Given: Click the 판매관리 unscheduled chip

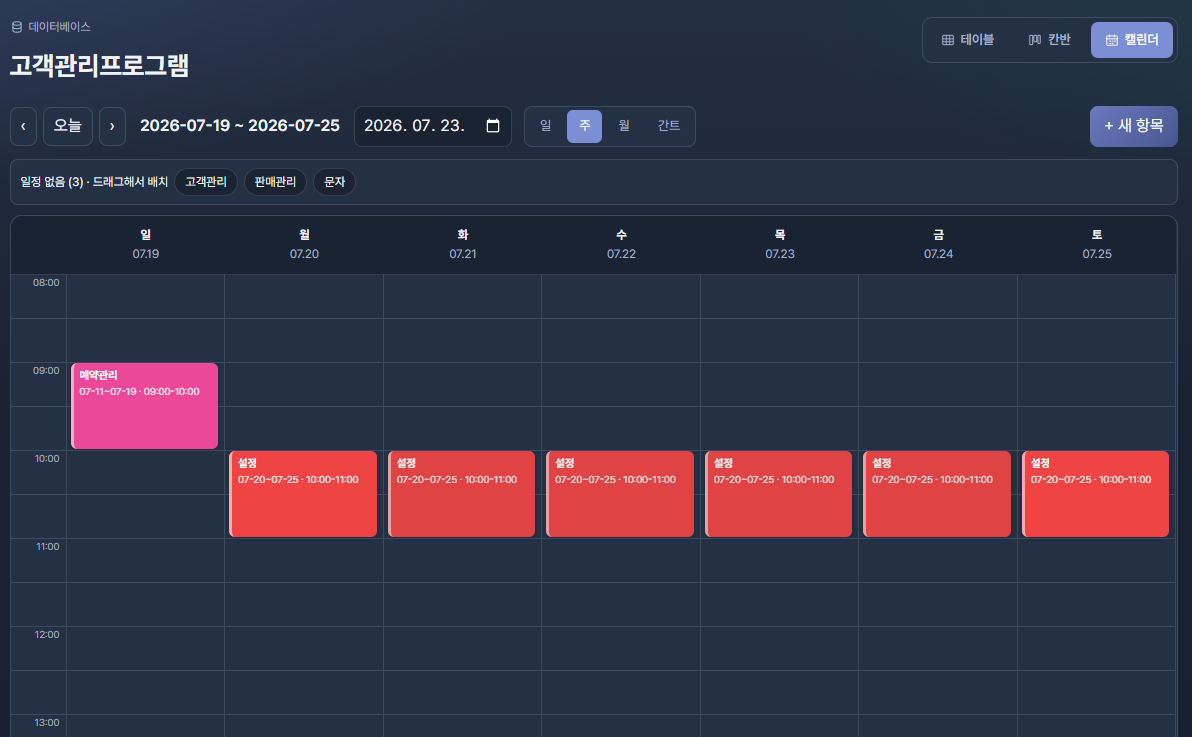Looking at the screenshot, I should coord(275,182).
